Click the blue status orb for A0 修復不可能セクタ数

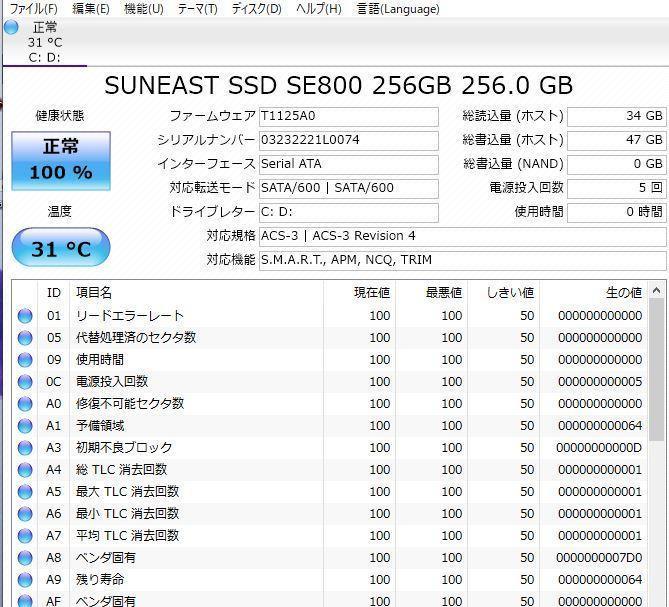click(x=25, y=404)
